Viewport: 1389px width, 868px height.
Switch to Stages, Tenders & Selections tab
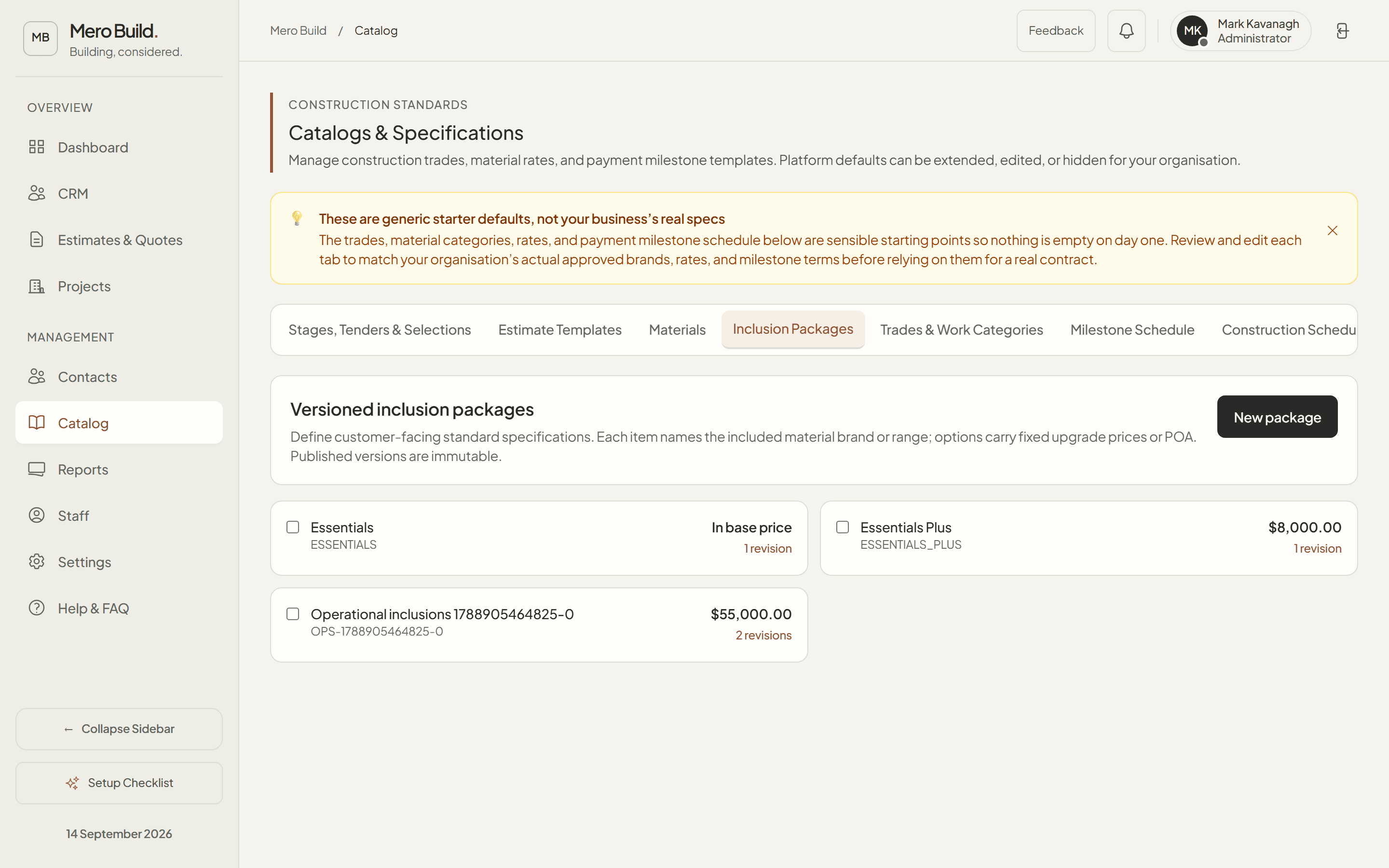[x=380, y=330]
